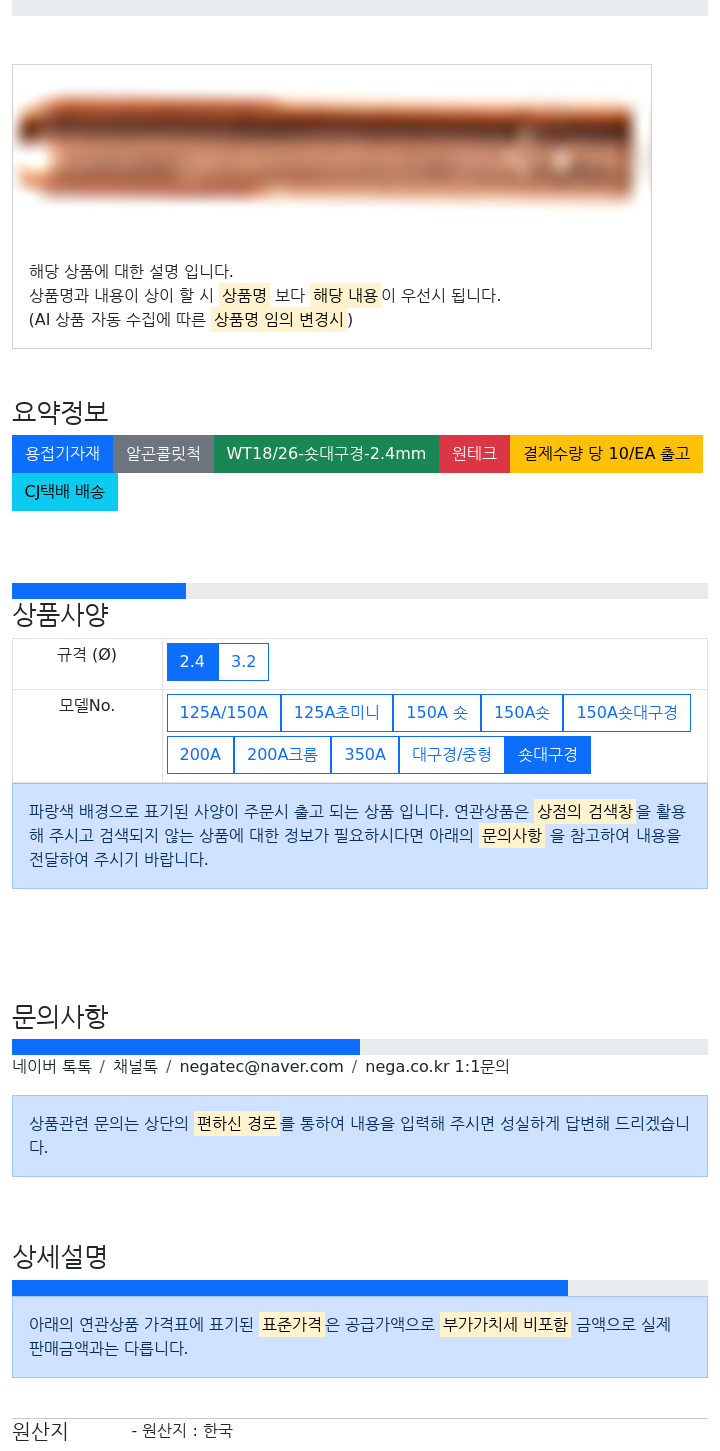Choose the 200A model
Viewport: 720px width, 1451px height.
(200, 755)
